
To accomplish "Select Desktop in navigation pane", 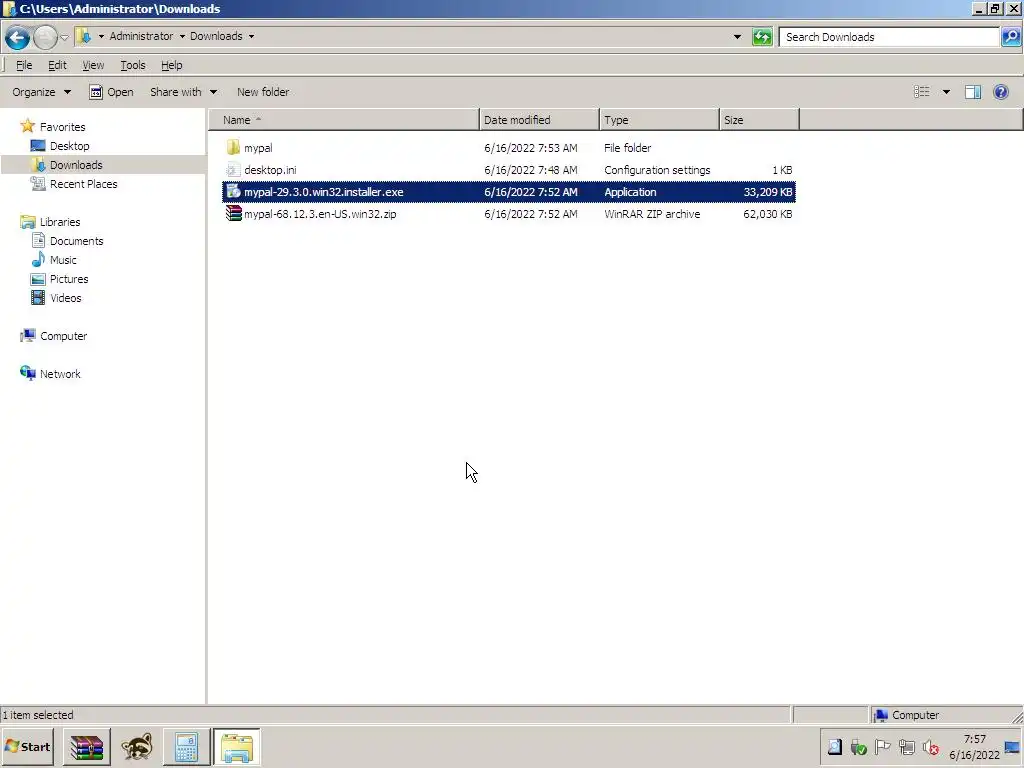I will pos(60,146).
